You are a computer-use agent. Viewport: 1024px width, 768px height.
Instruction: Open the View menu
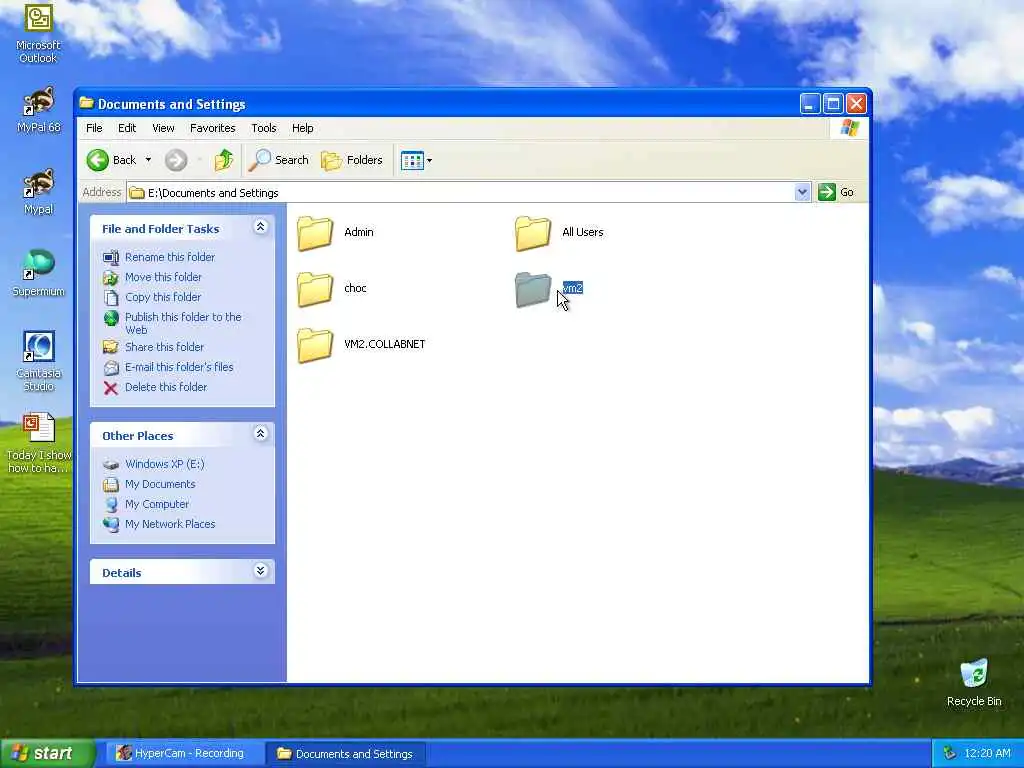pyautogui.click(x=163, y=128)
